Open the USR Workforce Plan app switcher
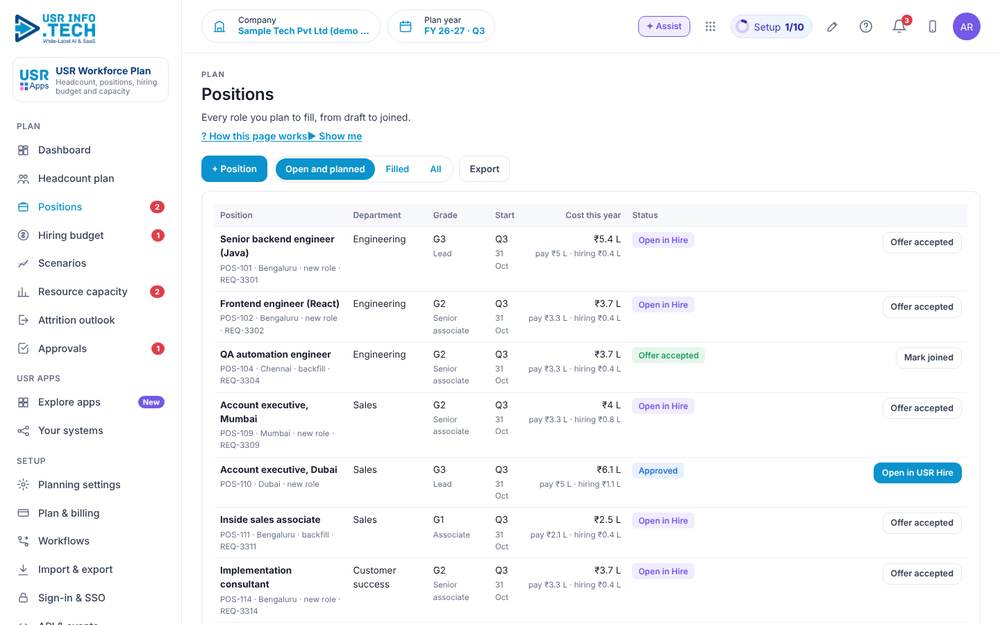Viewport: 1000px width, 625px height. pyautogui.click(x=91, y=80)
